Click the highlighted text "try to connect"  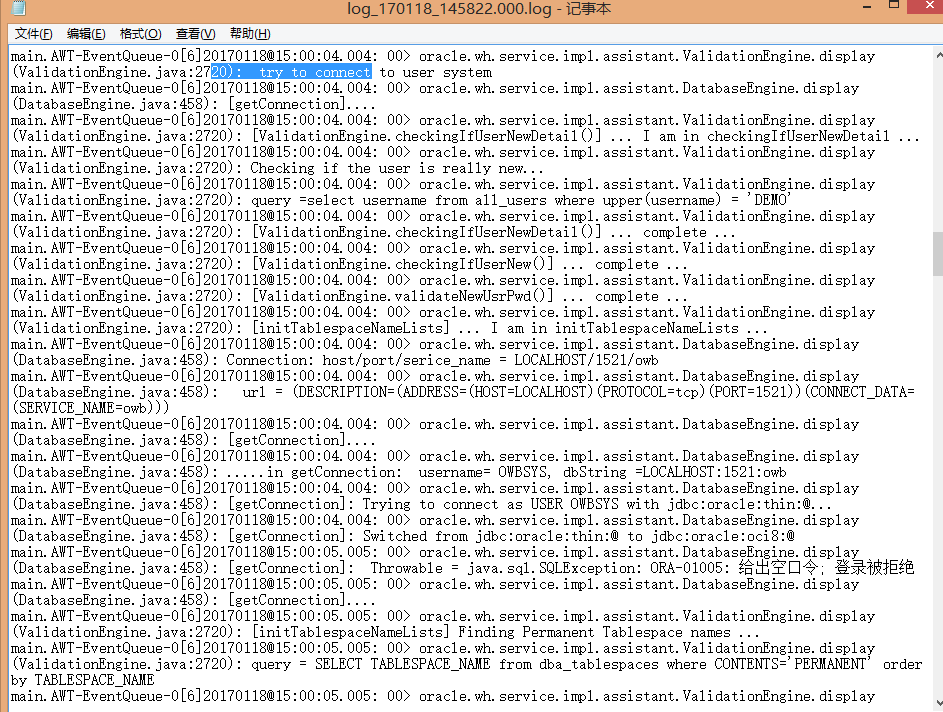tap(315, 72)
